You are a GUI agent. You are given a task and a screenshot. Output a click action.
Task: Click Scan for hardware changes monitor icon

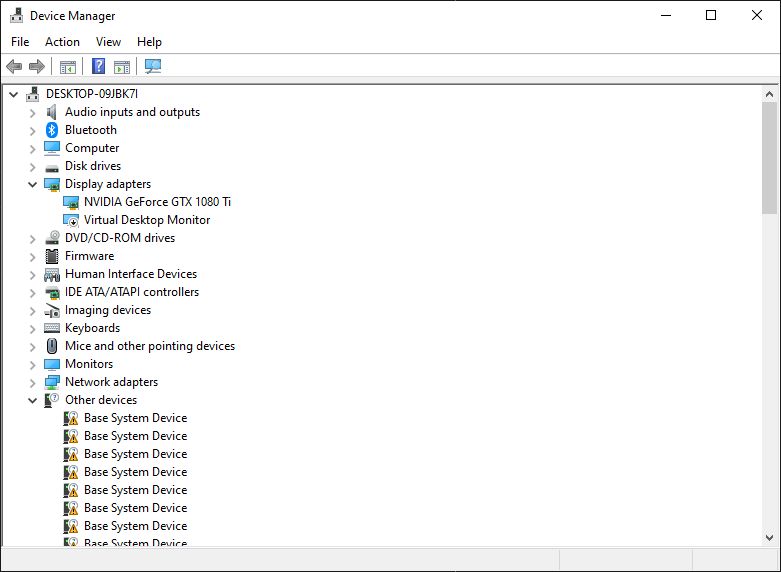tap(153, 66)
